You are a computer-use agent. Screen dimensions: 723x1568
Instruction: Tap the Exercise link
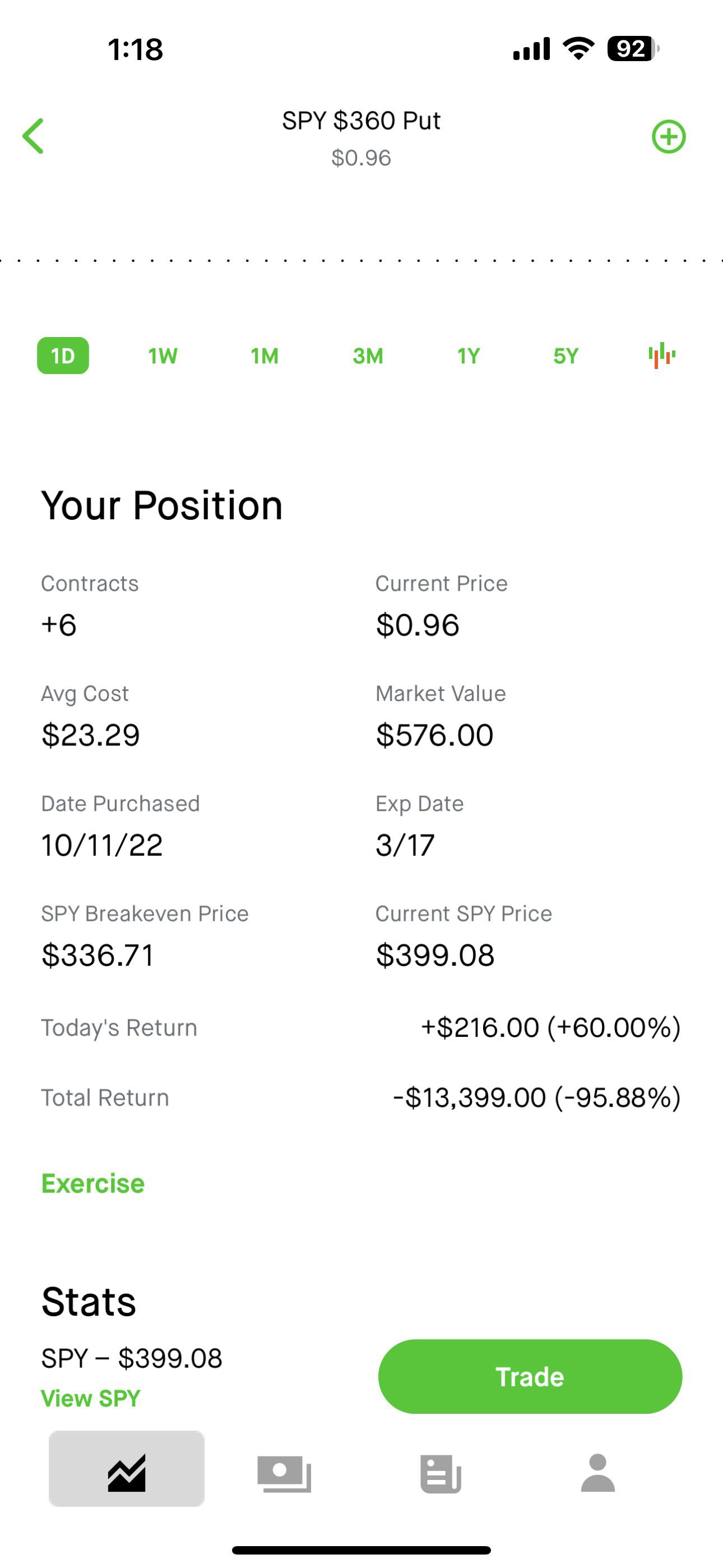[92, 1183]
